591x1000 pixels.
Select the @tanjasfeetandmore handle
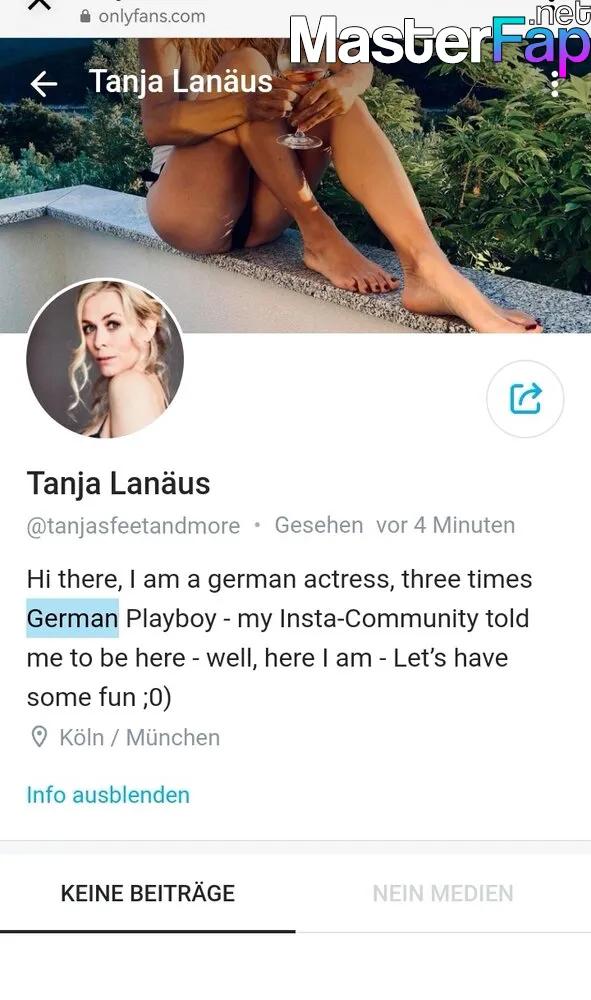pyautogui.click(x=133, y=526)
